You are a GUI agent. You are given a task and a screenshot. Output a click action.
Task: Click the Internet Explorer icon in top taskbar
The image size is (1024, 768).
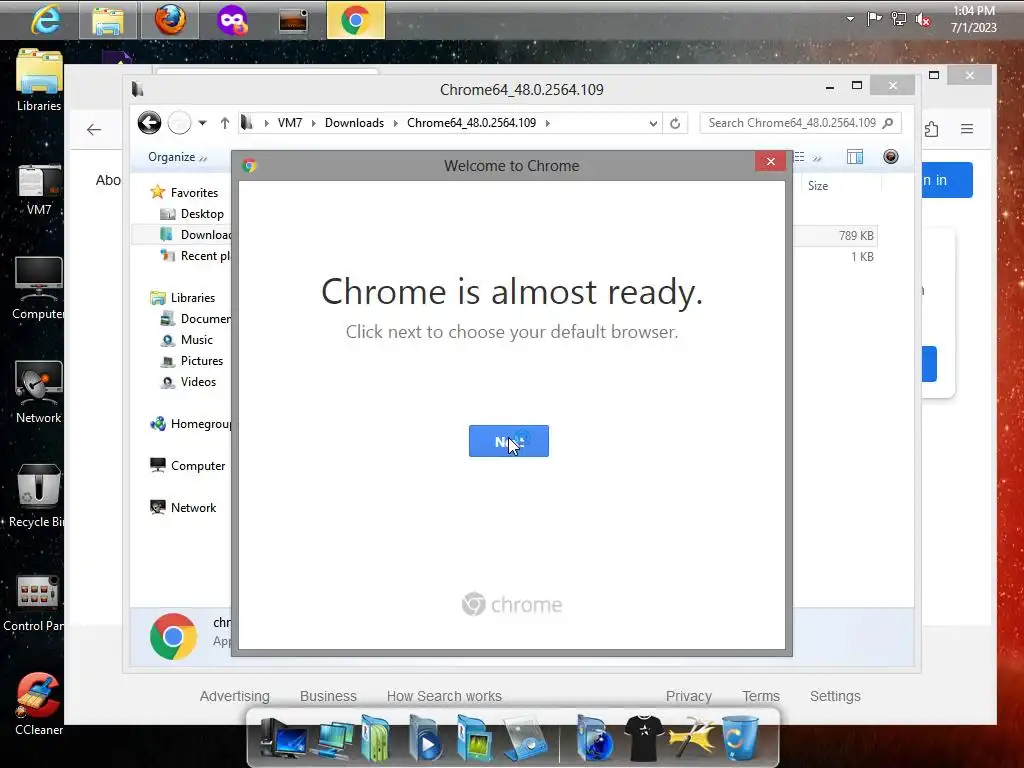point(46,20)
